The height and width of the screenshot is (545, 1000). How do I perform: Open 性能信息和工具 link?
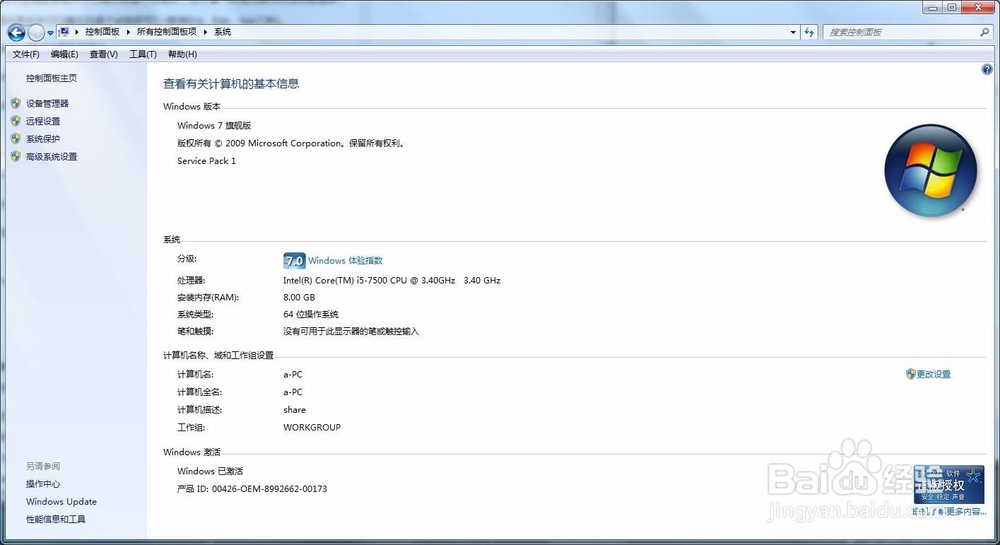55,519
